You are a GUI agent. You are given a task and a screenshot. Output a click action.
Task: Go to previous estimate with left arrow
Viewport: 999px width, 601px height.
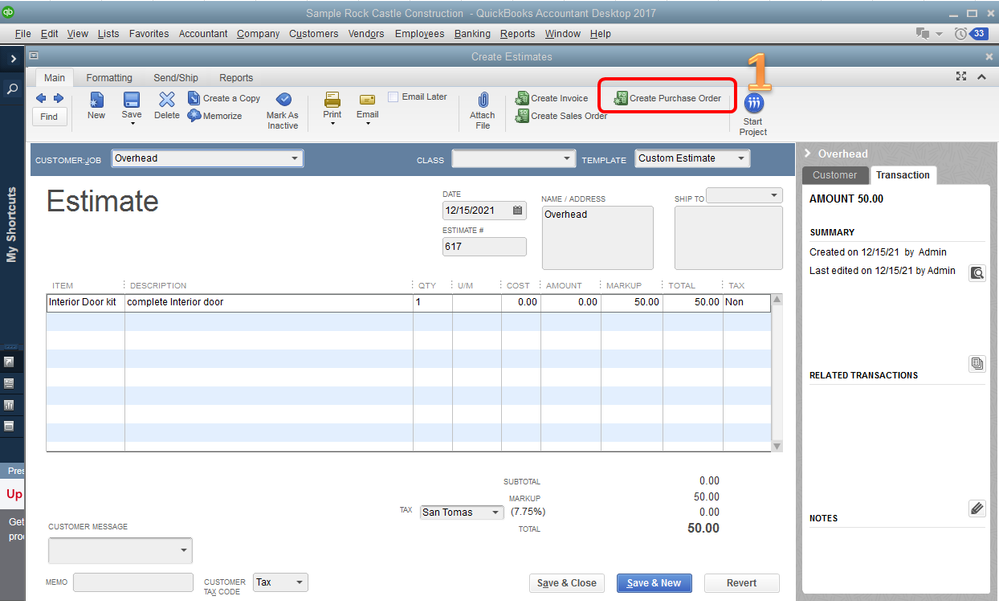pyautogui.click(x=41, y=98)
